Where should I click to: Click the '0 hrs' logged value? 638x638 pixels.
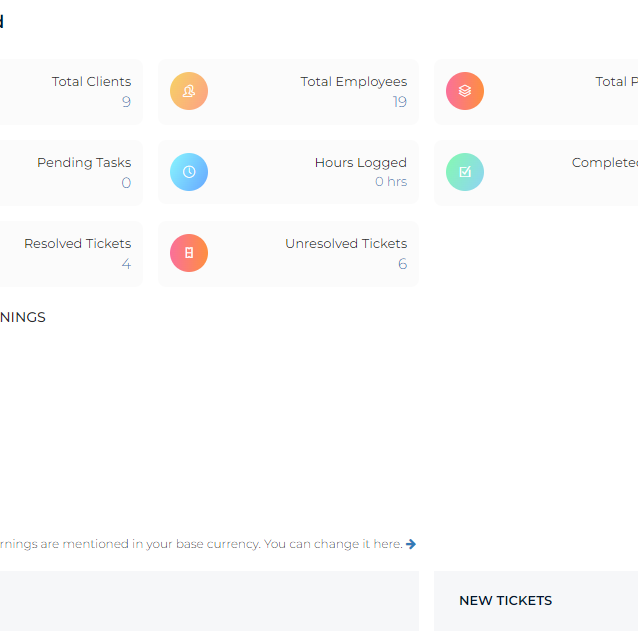(x=390, y=182)
